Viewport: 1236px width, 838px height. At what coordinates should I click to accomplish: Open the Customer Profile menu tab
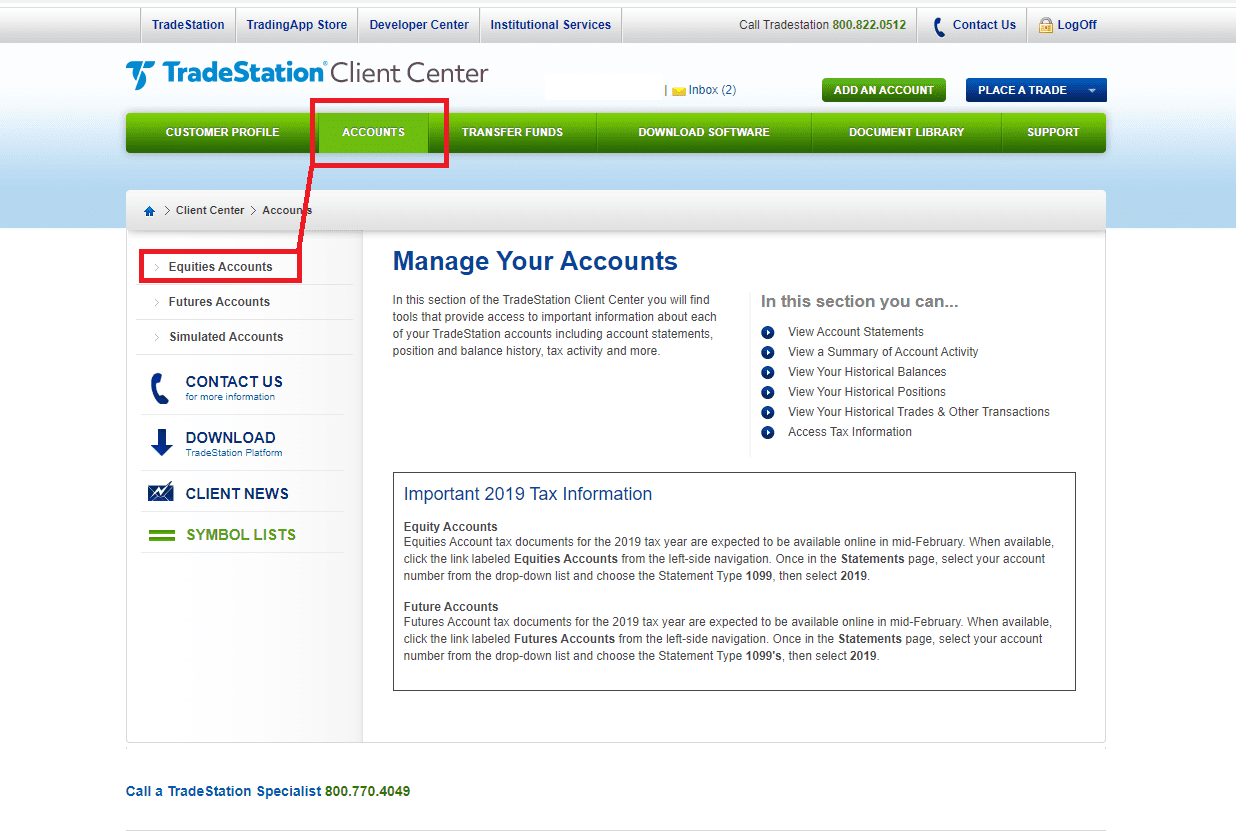click(222, 132)
